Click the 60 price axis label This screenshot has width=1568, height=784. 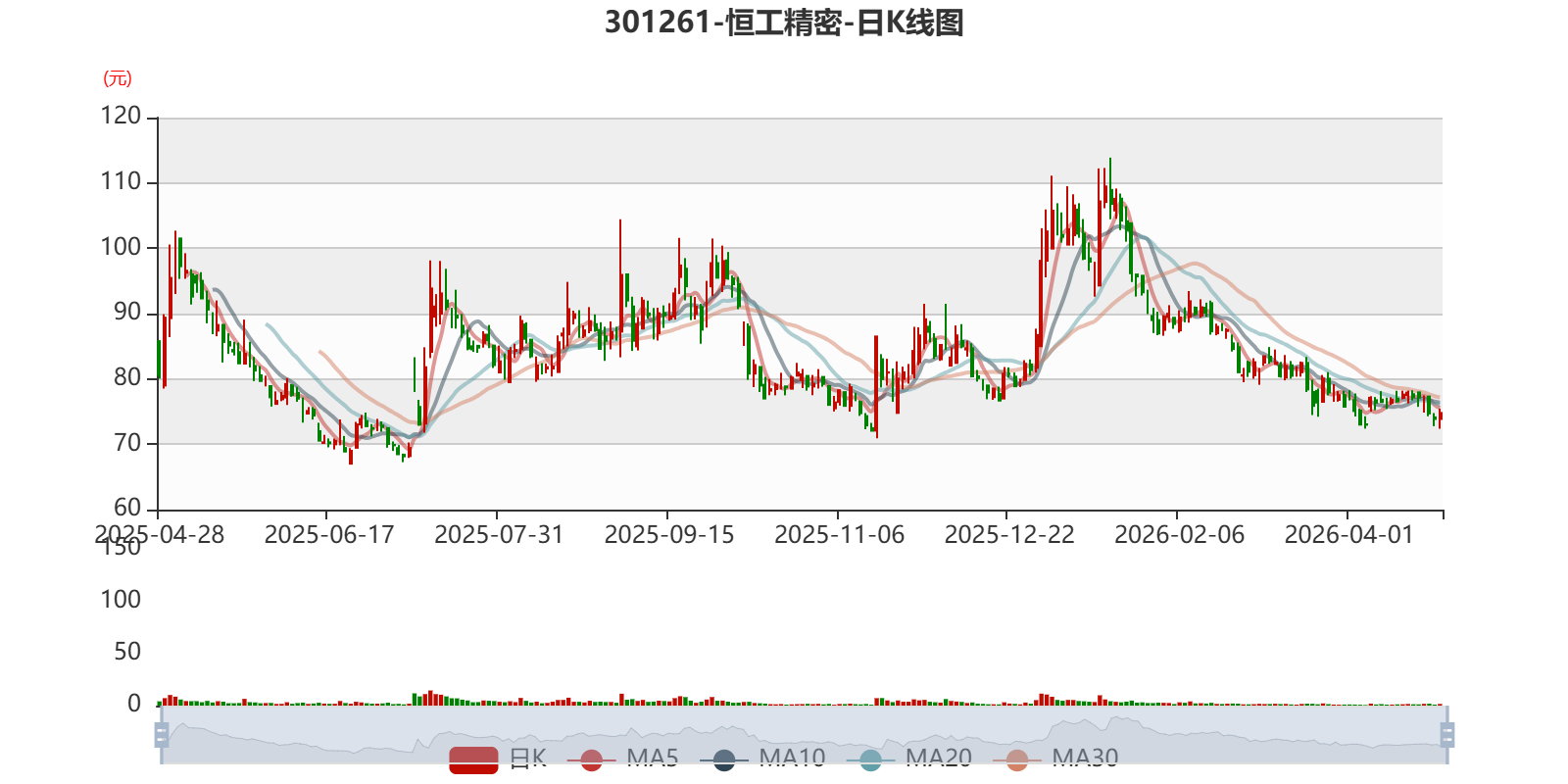tap(127, 508)
